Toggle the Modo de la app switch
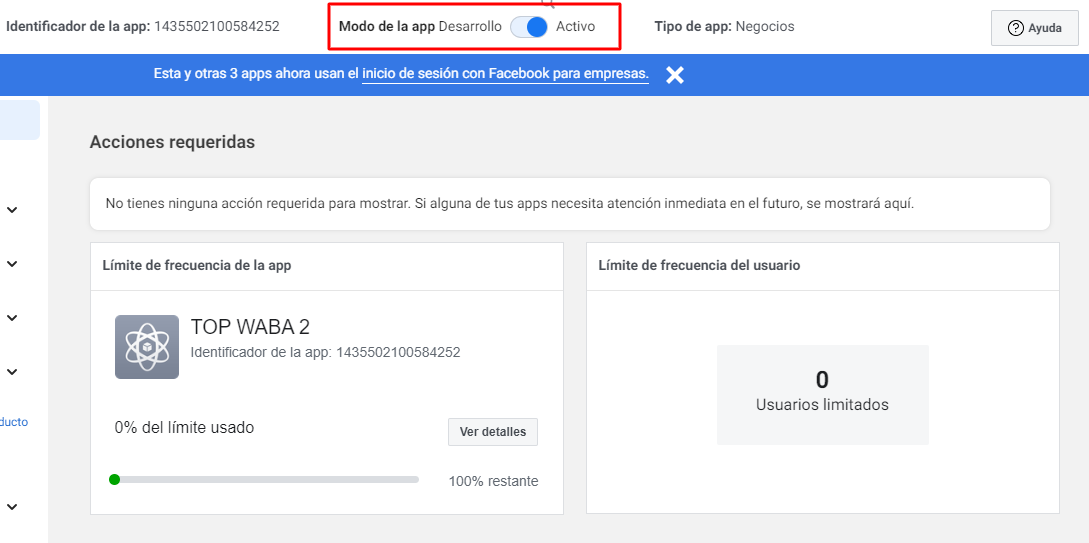The width and height of the screenshot is (1089, 543). tap(529, 27)
